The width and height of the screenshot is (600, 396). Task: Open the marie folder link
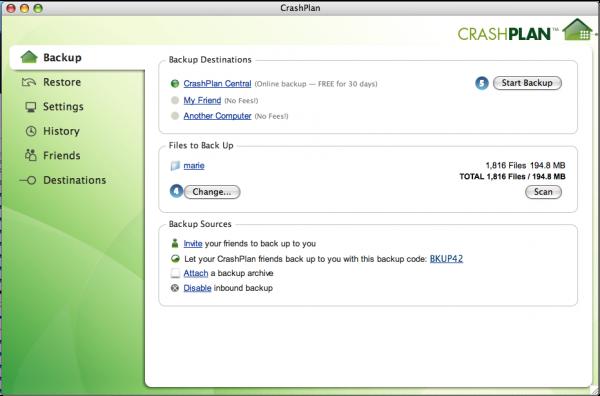click(194, 166)
